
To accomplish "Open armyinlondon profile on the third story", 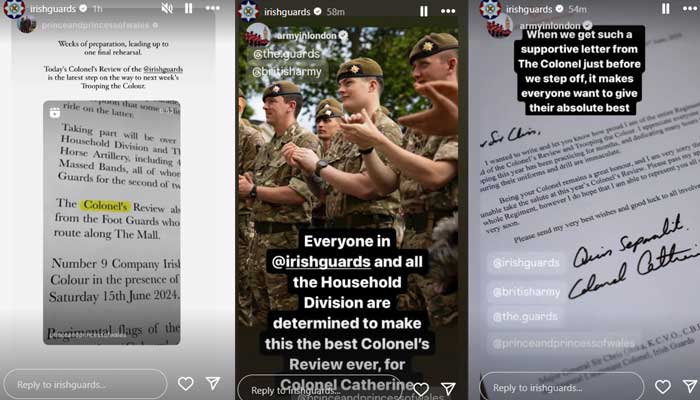I will pos(500,25).
